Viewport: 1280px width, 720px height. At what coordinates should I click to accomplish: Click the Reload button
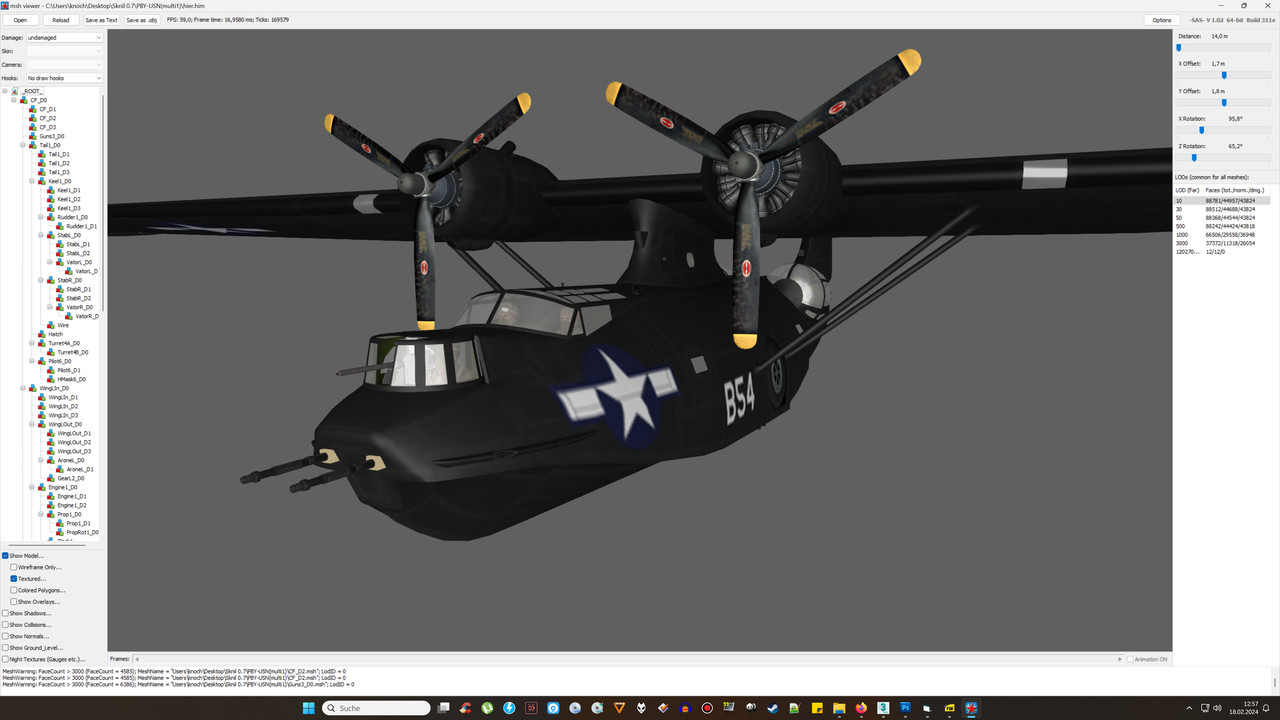(60, 19)
